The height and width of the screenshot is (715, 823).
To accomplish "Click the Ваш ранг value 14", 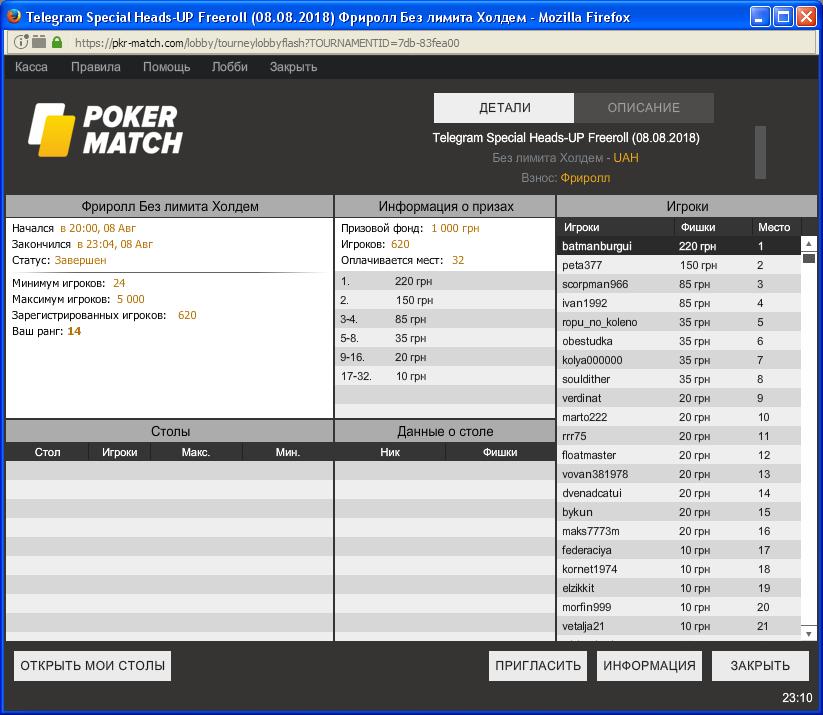I will pos(74,331).
